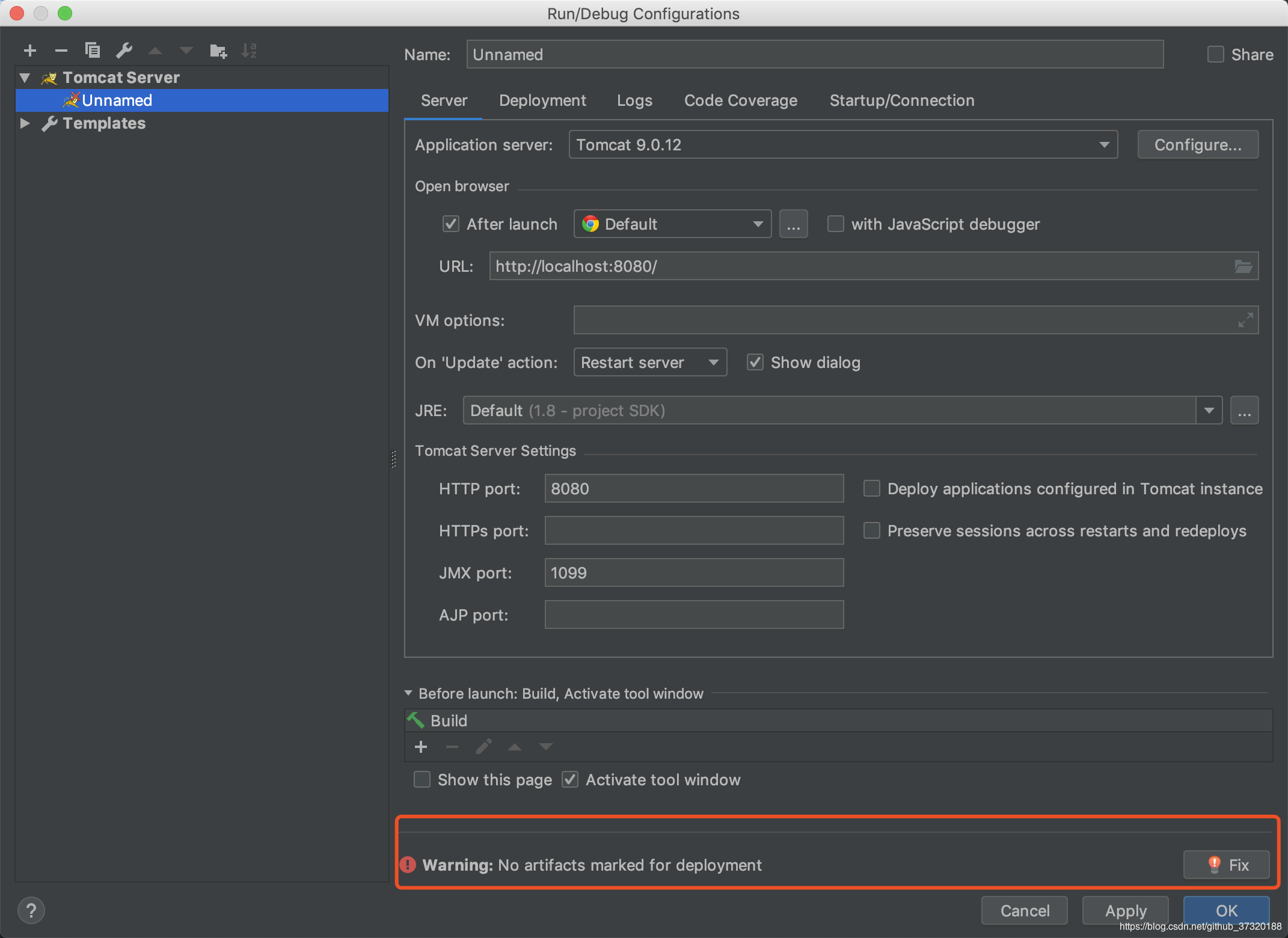
Task: Click the Templates wrench icon
Action: (x=49, y=123)
